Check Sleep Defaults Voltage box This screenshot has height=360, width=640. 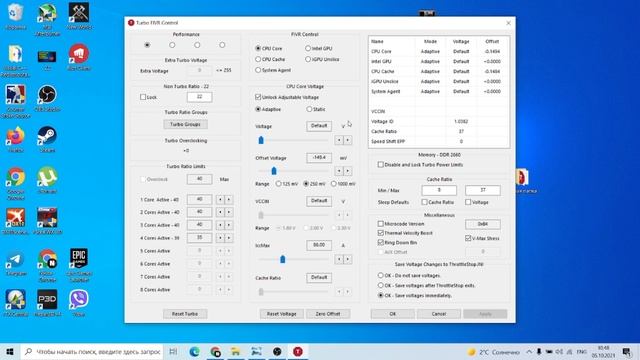tap(468, 202)
